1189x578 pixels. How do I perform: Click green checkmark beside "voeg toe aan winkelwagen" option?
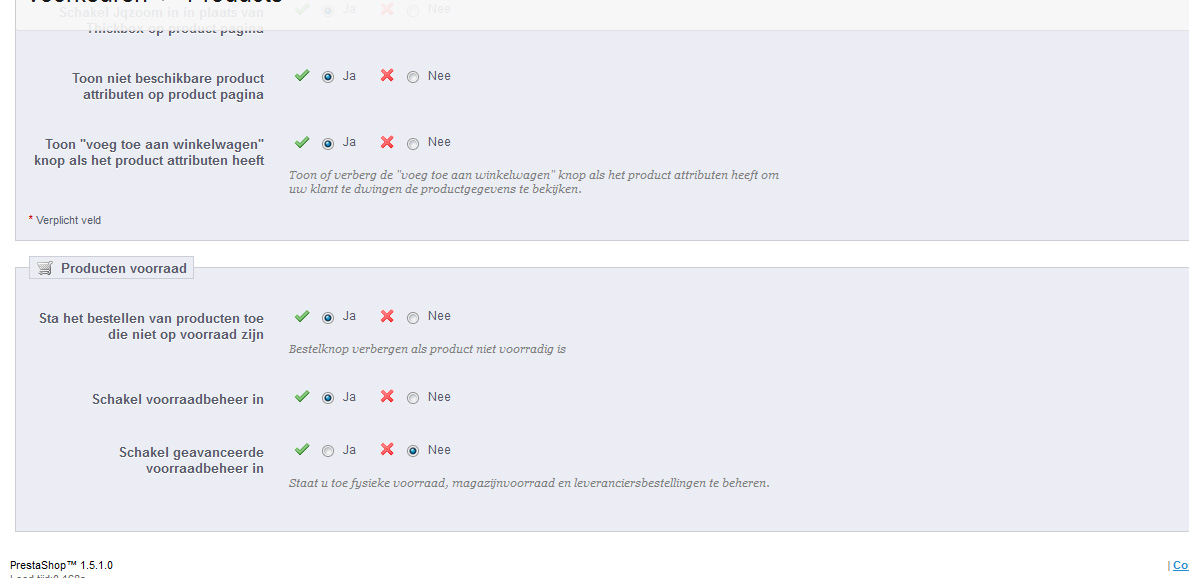coord(302,142)
